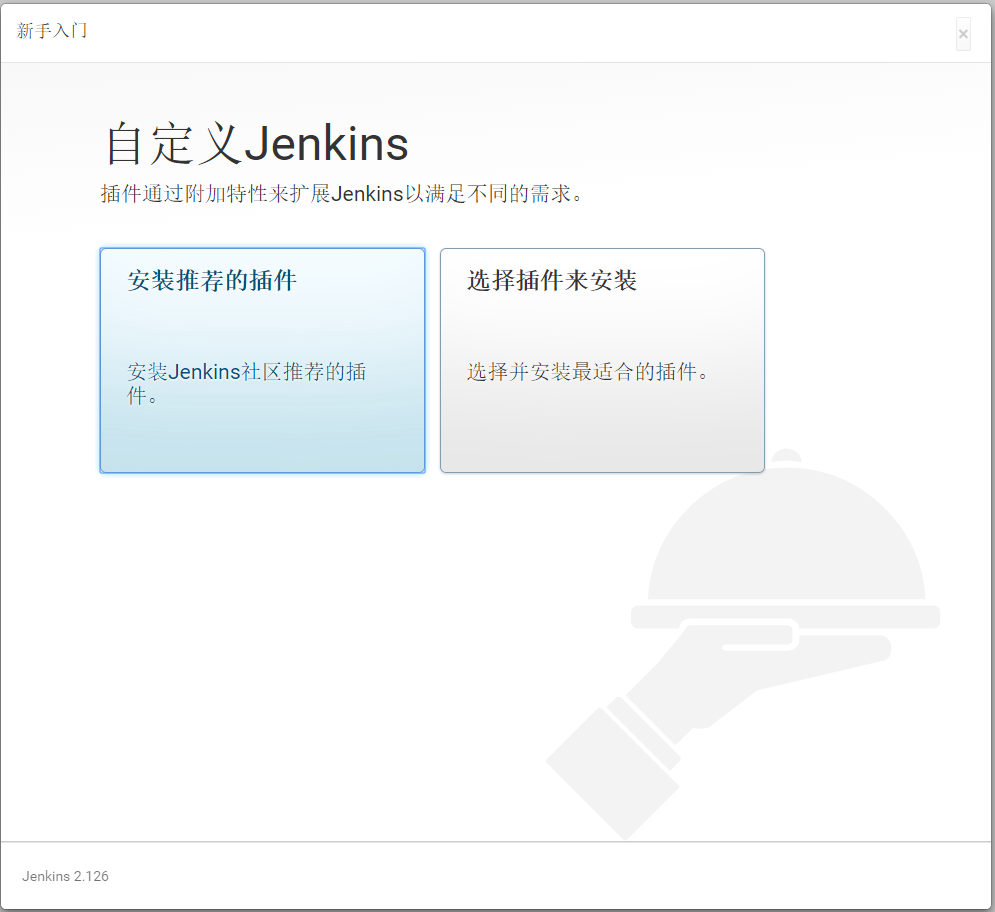
Task: Click the Jenkins 2.126 version text
Action: pos(65,876)
